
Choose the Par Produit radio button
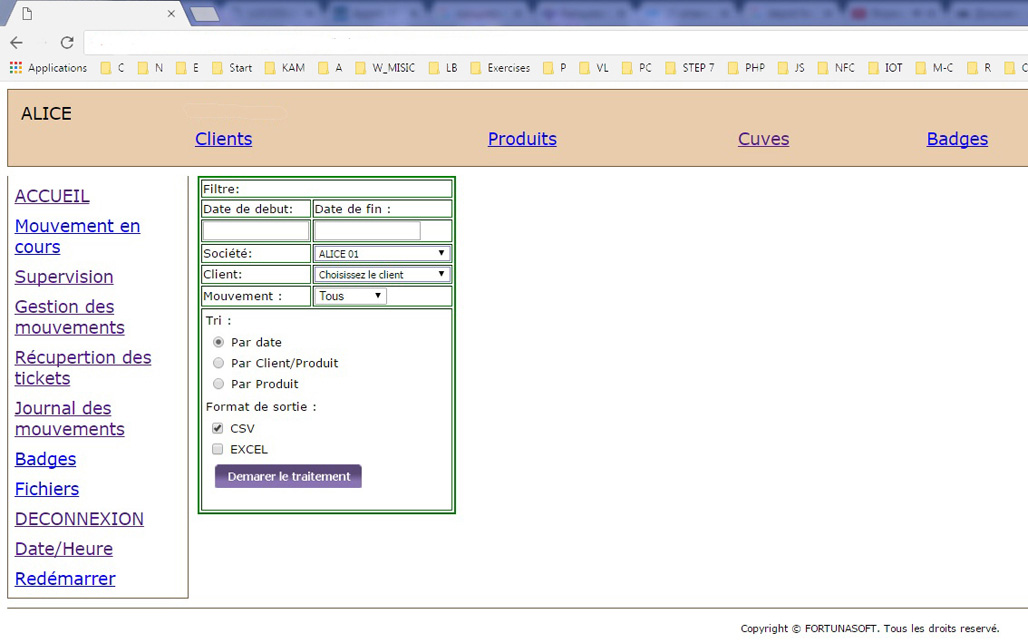coord(218,384)
